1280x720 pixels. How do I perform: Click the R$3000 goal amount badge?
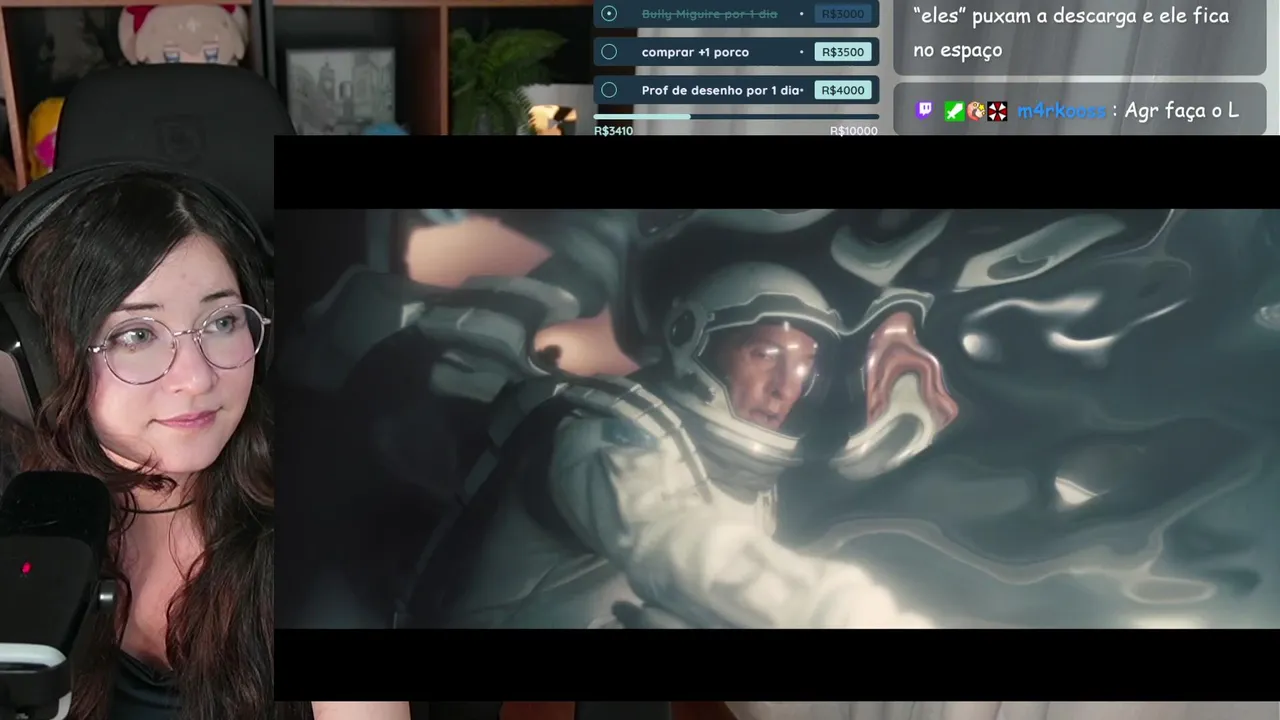[843, 14]
